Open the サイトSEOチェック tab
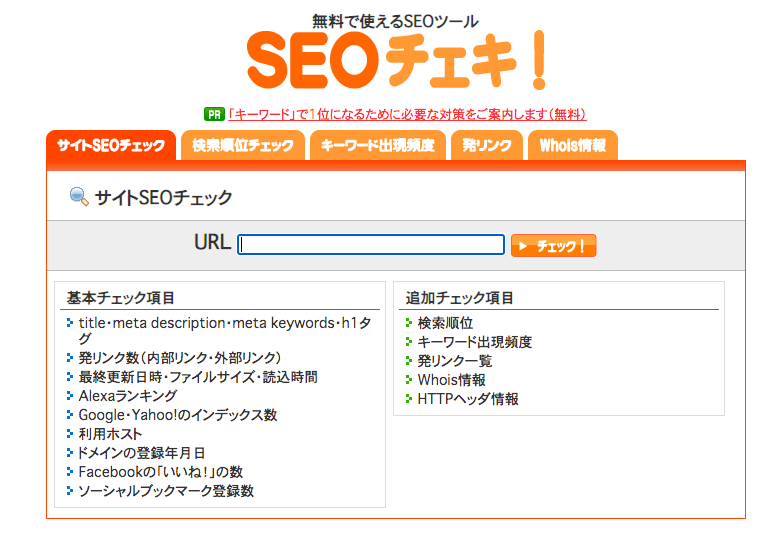The height and width of the screenshot is (535, 770). tap(111, 145)
